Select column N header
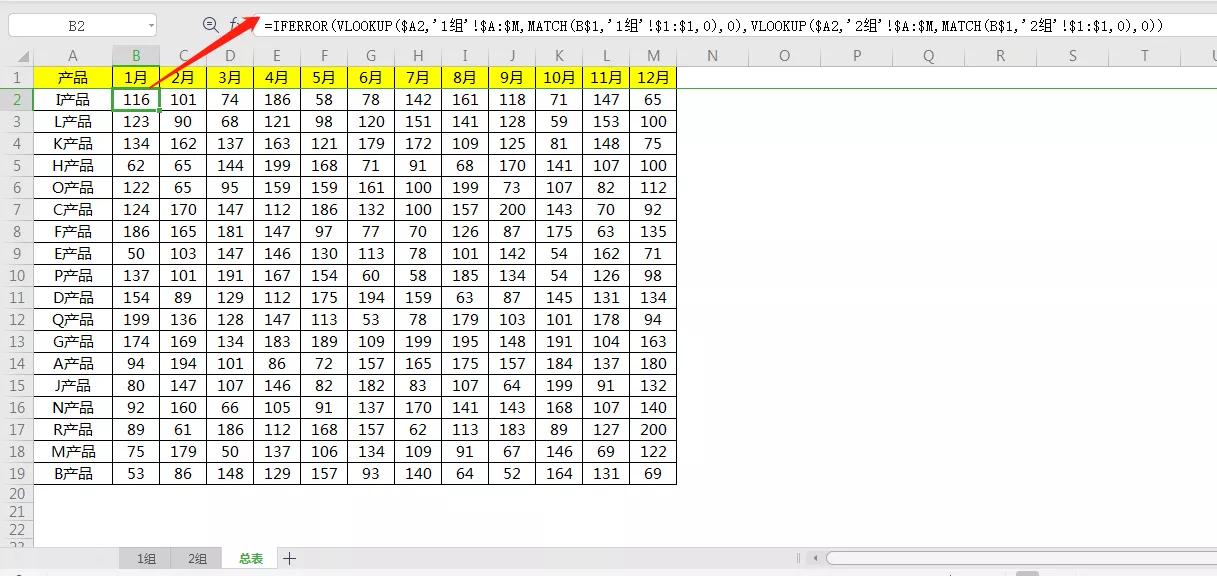The image size is (1217, 576). (x=712, y=56)
